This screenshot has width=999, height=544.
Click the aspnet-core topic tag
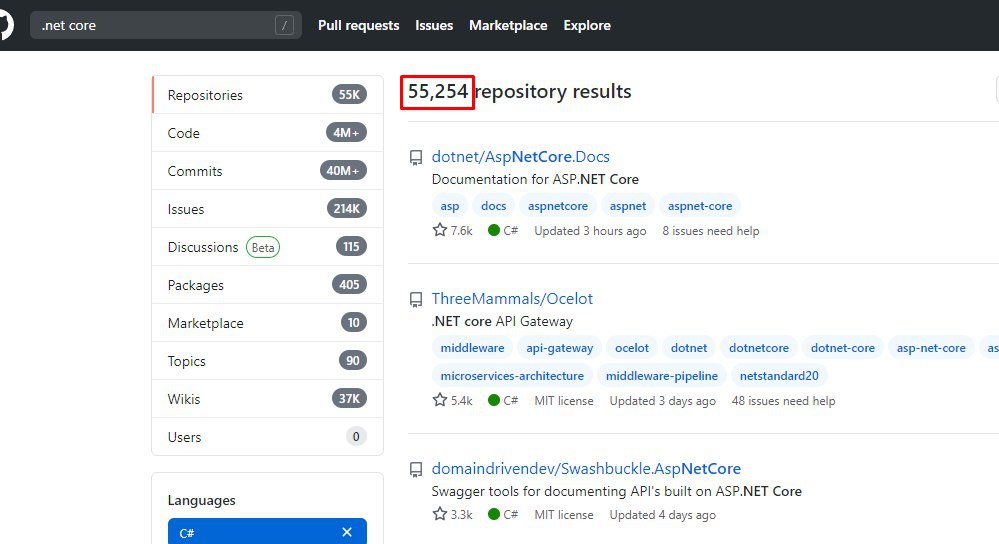coord(700,206)
